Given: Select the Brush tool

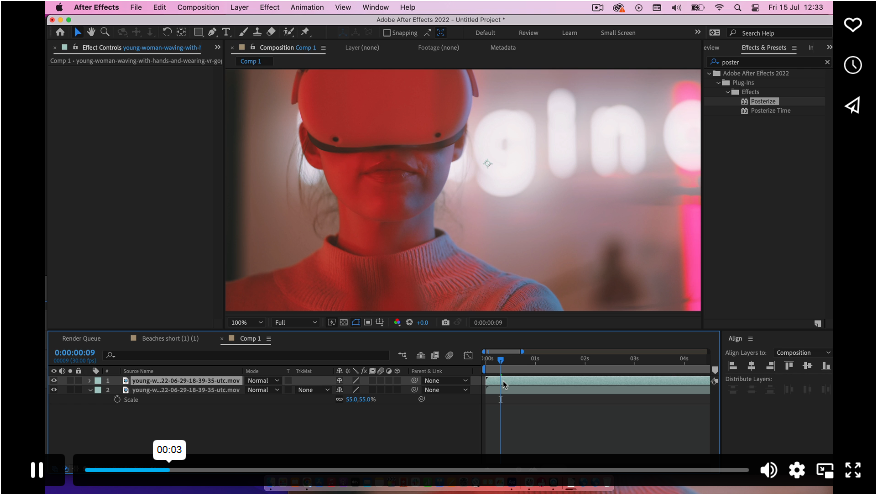Looking at the screenshot, I should pos(243,32).
